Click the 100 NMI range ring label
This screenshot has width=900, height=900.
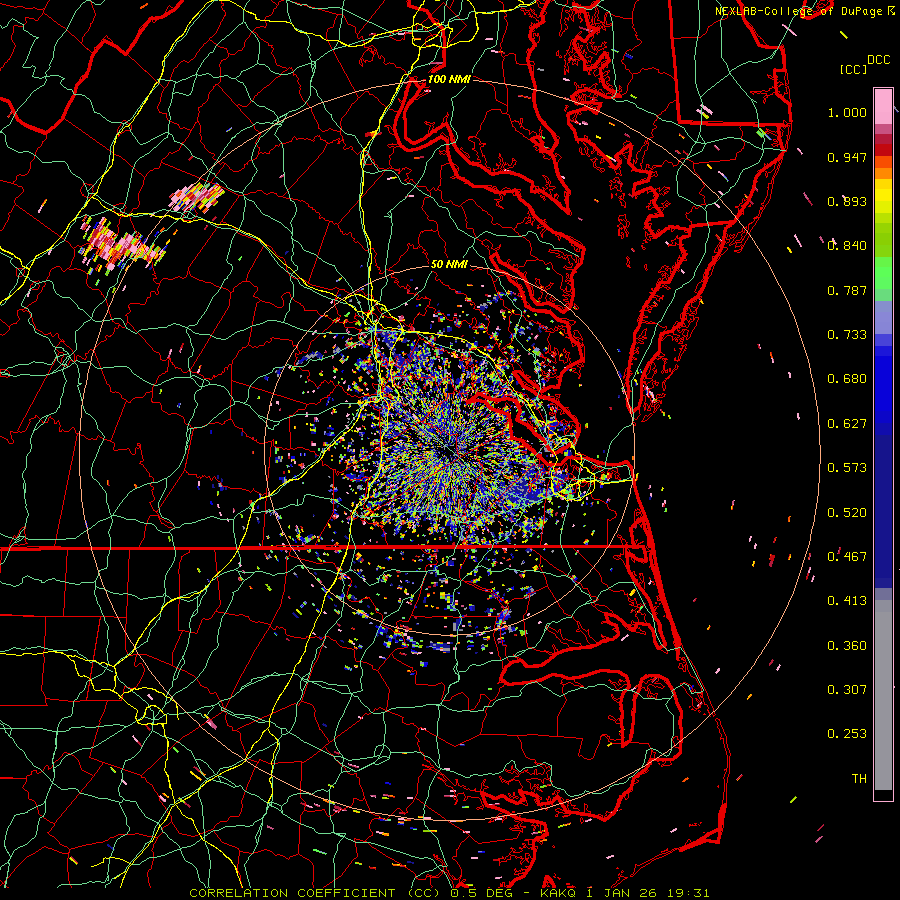tap(449, 79)
